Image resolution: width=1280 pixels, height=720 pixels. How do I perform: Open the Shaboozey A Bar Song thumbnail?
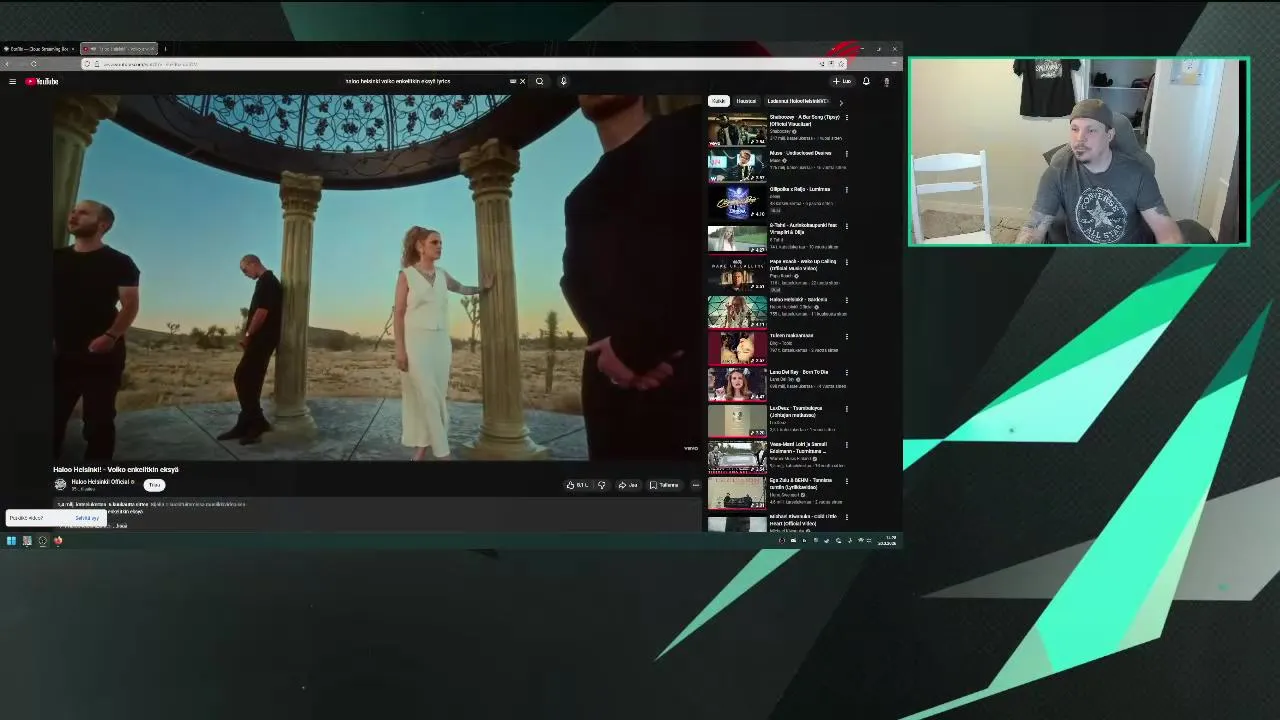point(737,128)
